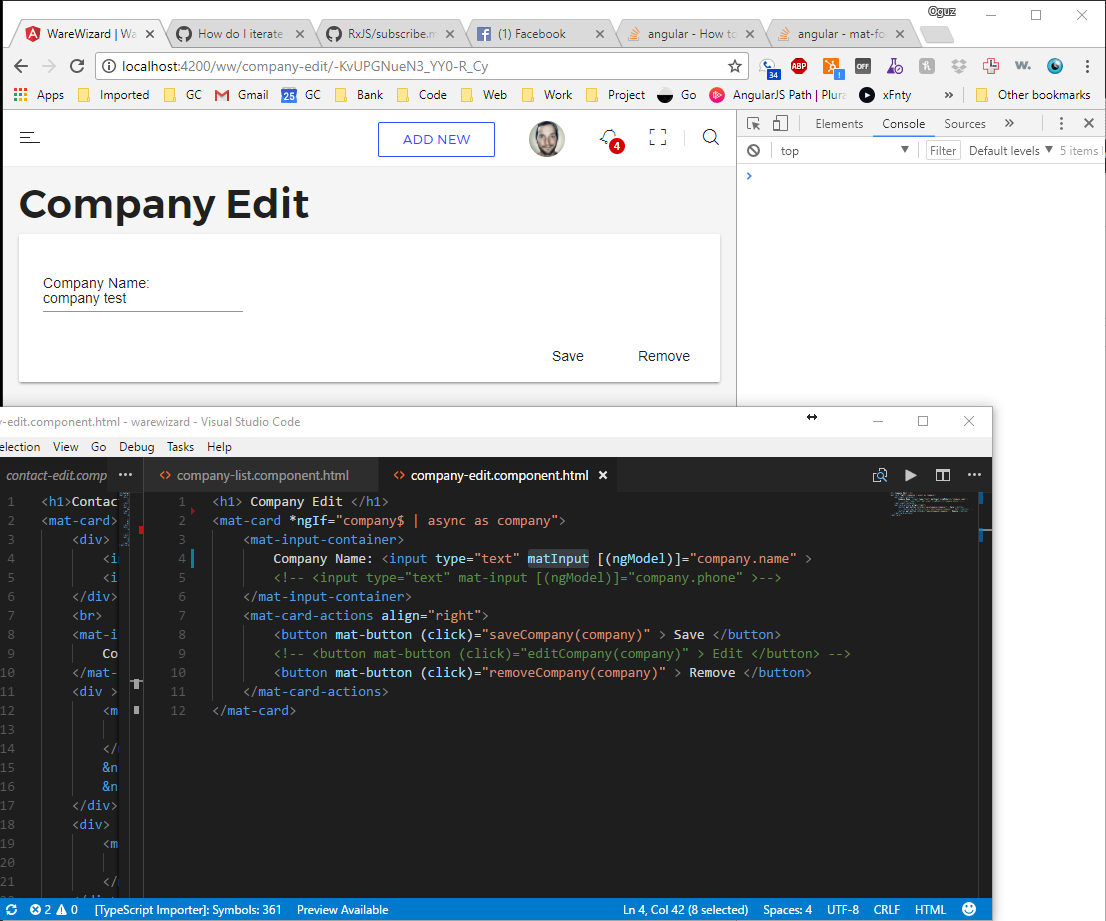Clear the console with the clear icon
The image size is (1106, 921).
754,151
